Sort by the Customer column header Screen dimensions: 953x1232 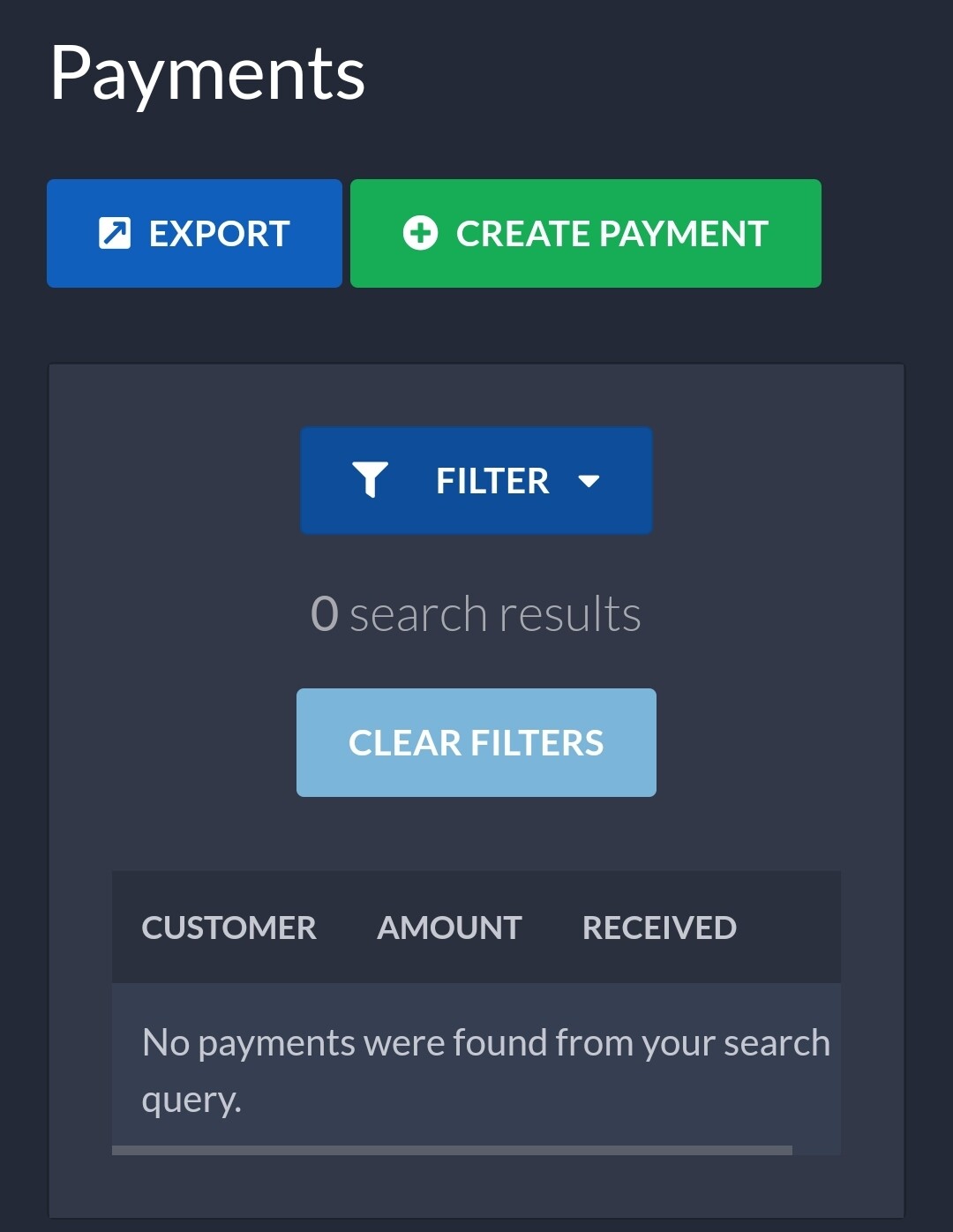pyautogui.click(x=229, y=928)
